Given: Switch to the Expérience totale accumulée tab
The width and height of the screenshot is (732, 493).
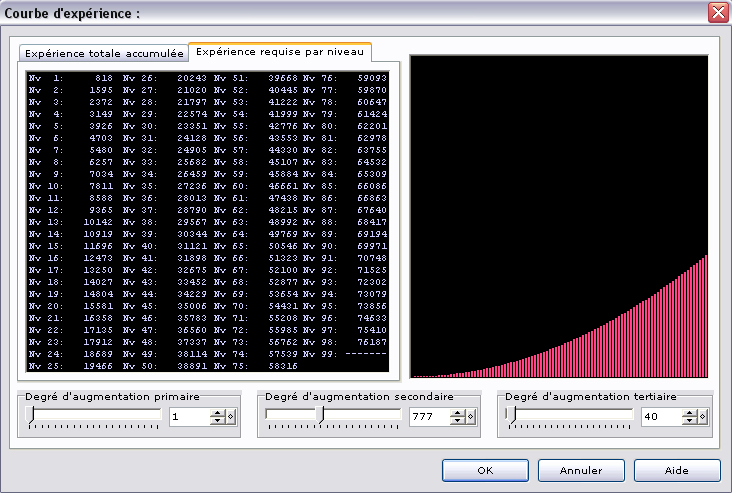Looking at the screenshot, I should point(104,53).
